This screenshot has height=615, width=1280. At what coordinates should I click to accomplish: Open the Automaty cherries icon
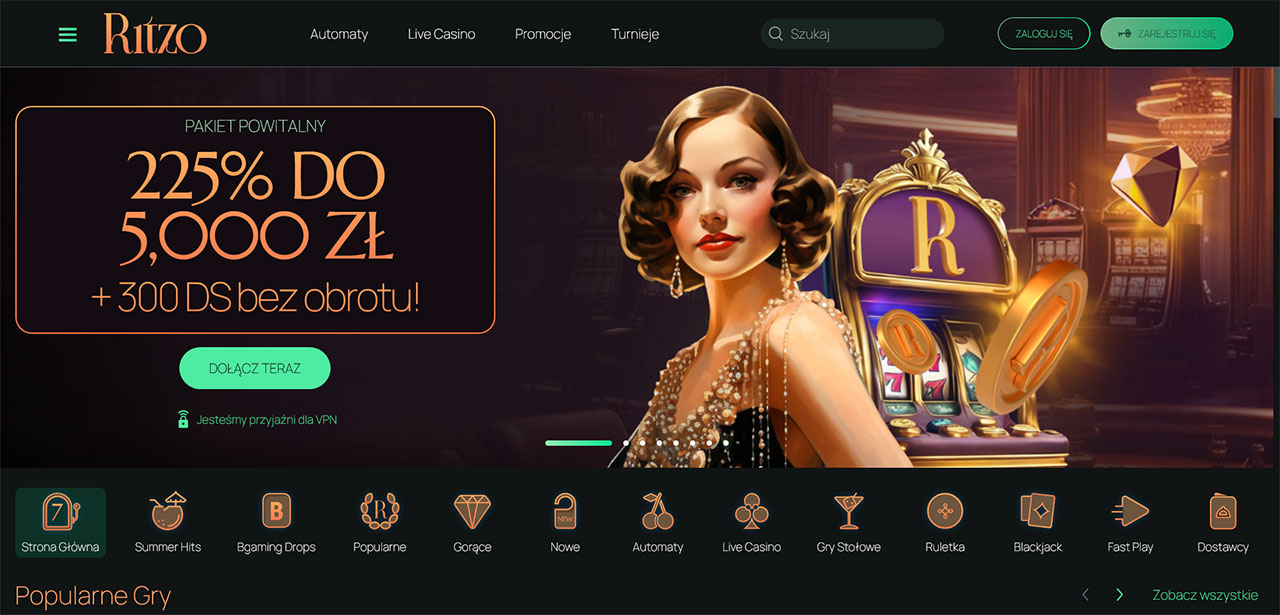[x=658, y=511]
